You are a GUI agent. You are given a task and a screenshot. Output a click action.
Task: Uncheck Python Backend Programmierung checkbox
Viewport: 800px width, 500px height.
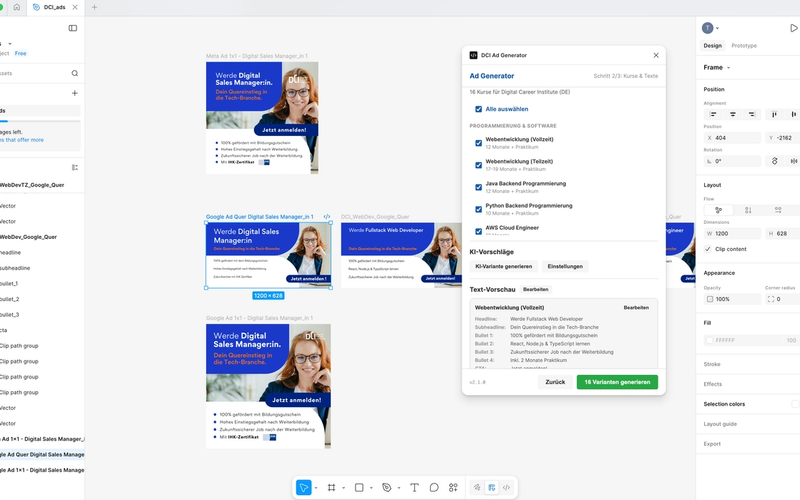(x=479, y=209)
